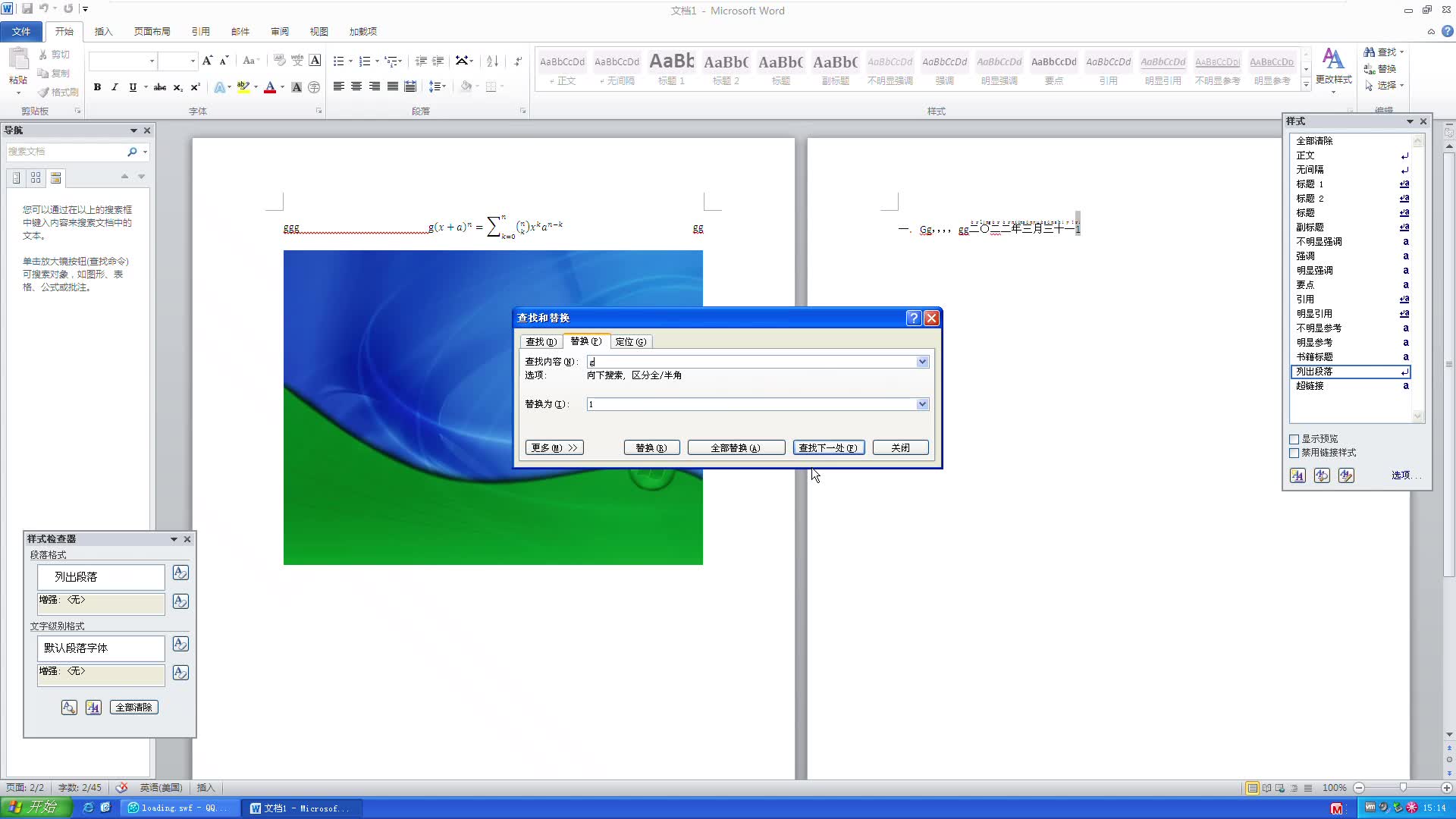Click 全部清除 in the style inspector

[x=134, y=708]
